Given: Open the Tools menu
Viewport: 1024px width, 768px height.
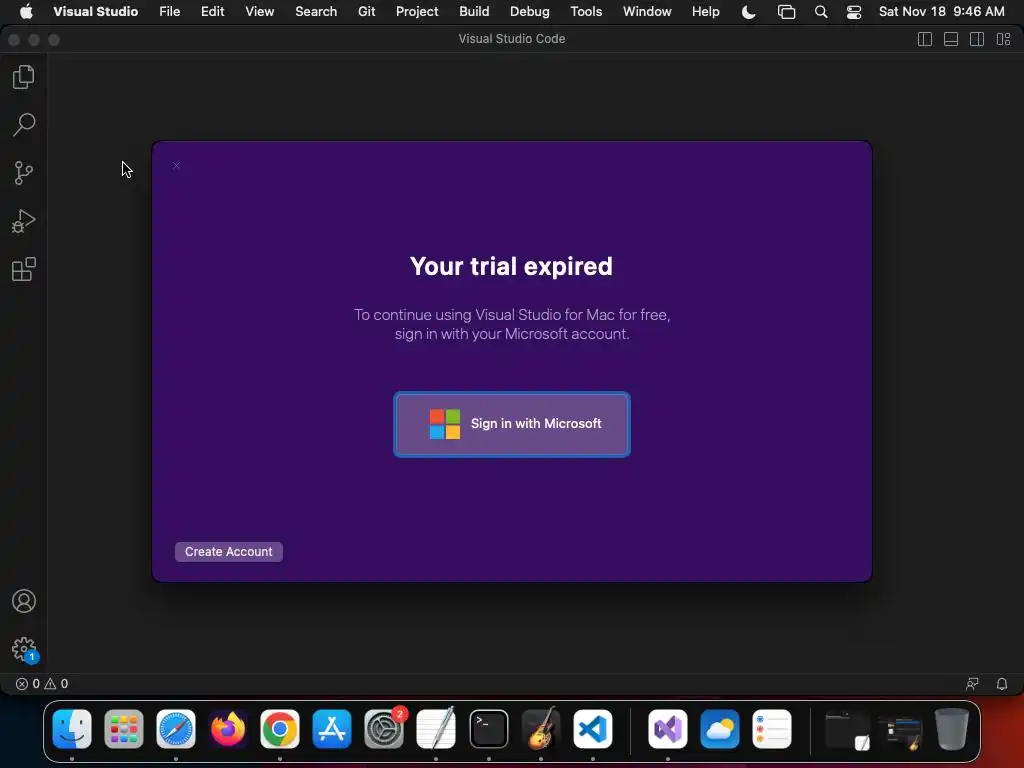Looking at the screenshot, I should (x=586, y=11).
